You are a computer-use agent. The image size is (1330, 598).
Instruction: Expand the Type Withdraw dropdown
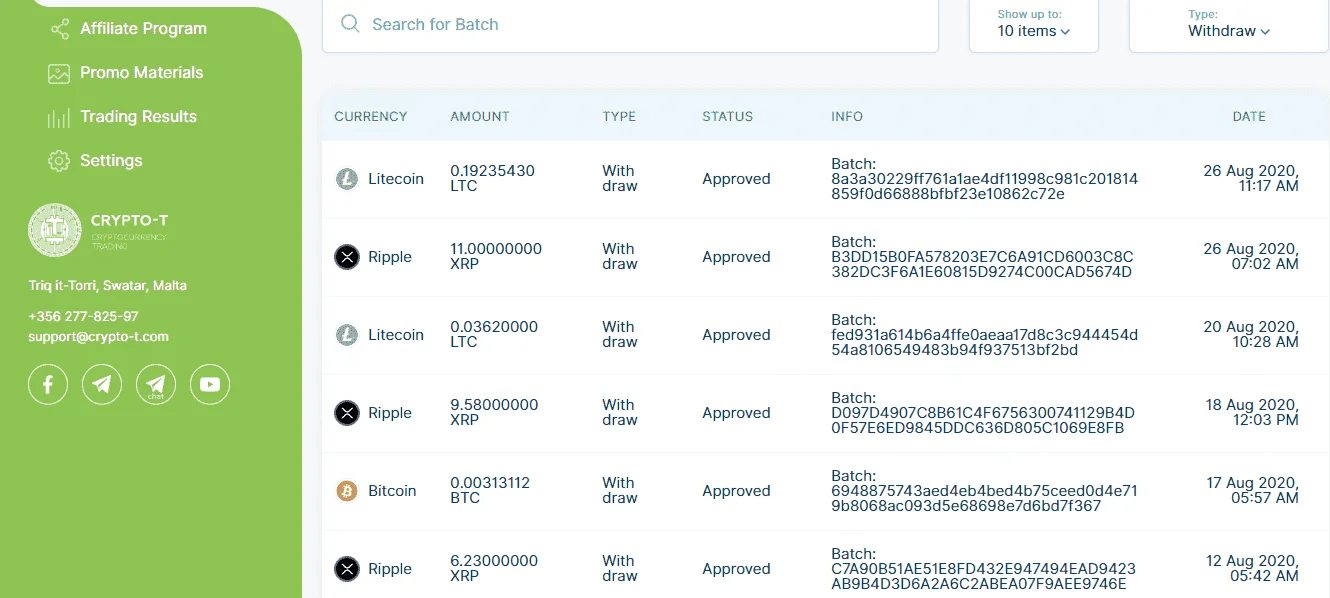coord(1229,24)
